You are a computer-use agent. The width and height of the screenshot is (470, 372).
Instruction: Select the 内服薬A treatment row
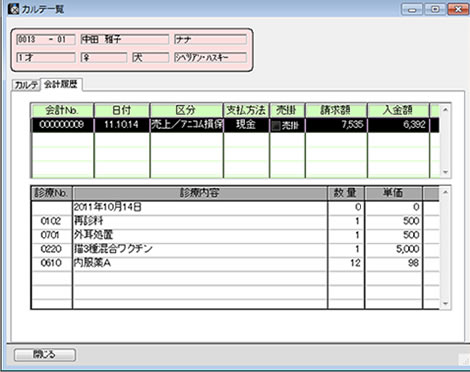(235, 263)
